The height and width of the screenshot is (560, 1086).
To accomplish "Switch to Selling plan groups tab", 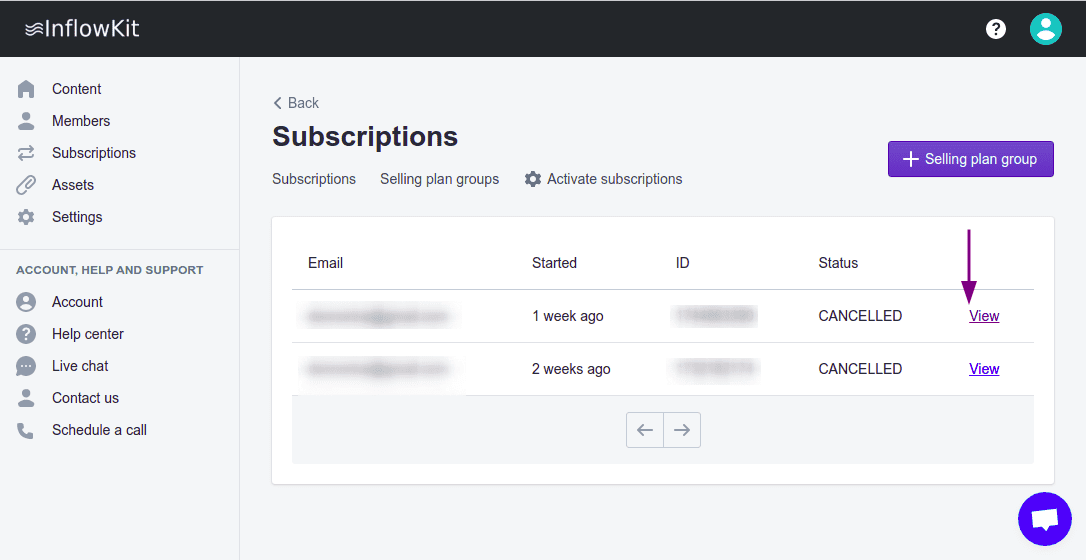I will (439, 179).
